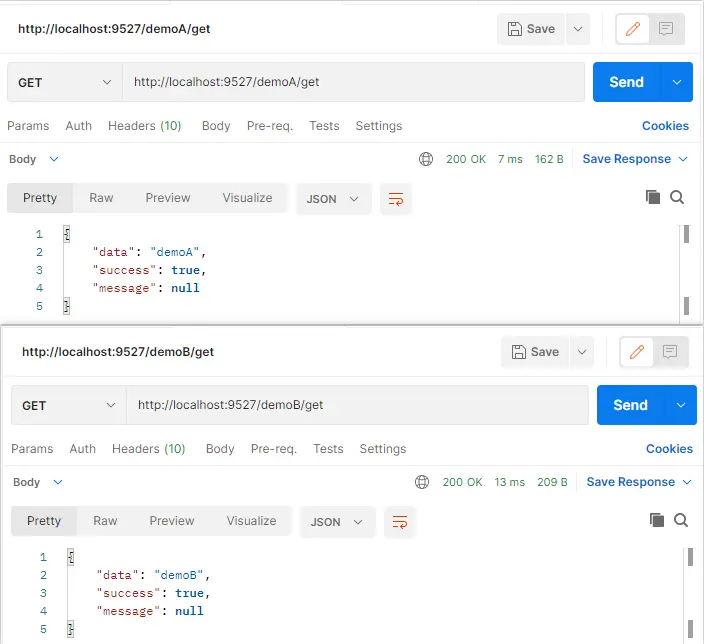Screen dimensions: 704x644
Task: Open search in the demoA response body
Action: click(x=677, y=197)
